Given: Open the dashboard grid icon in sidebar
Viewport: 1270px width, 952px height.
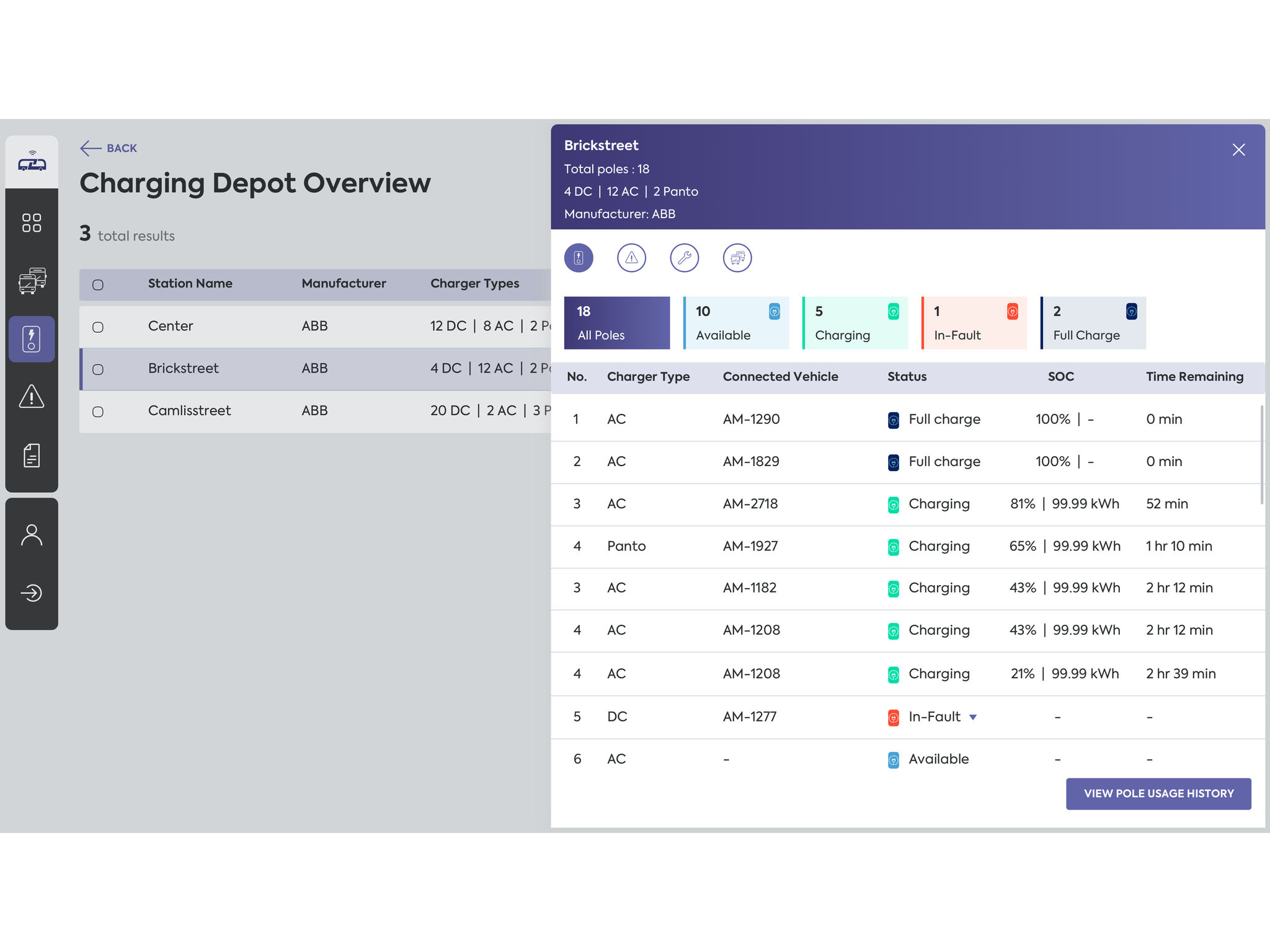Looking at the screenshot, I should point(32,224).
